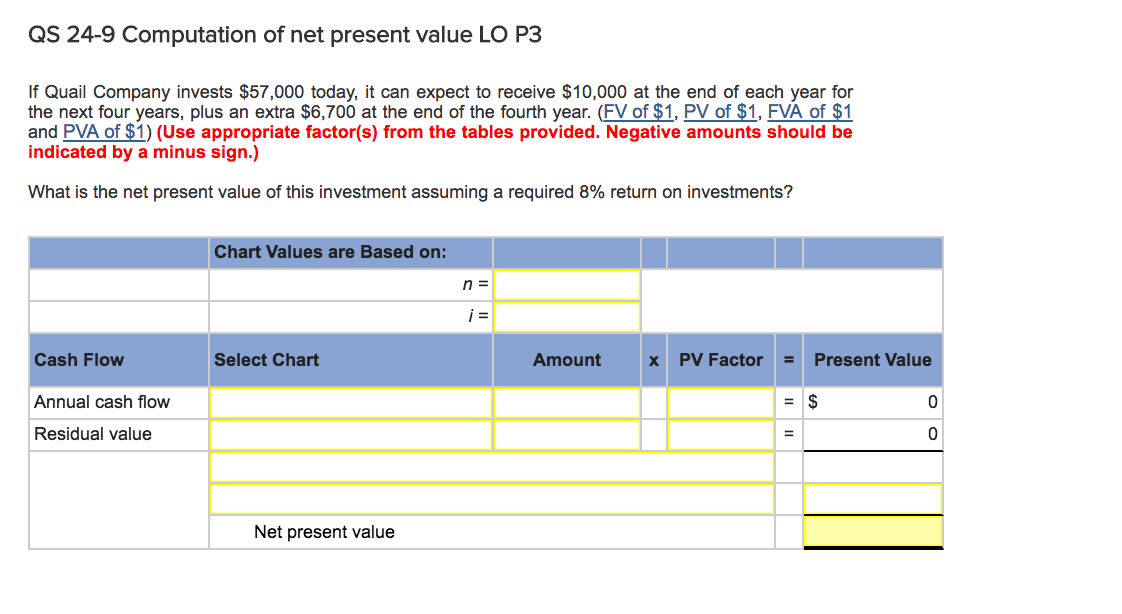Open Select Chart dropdown for Residual value
Screen dimensions: 1122x614
350,434
